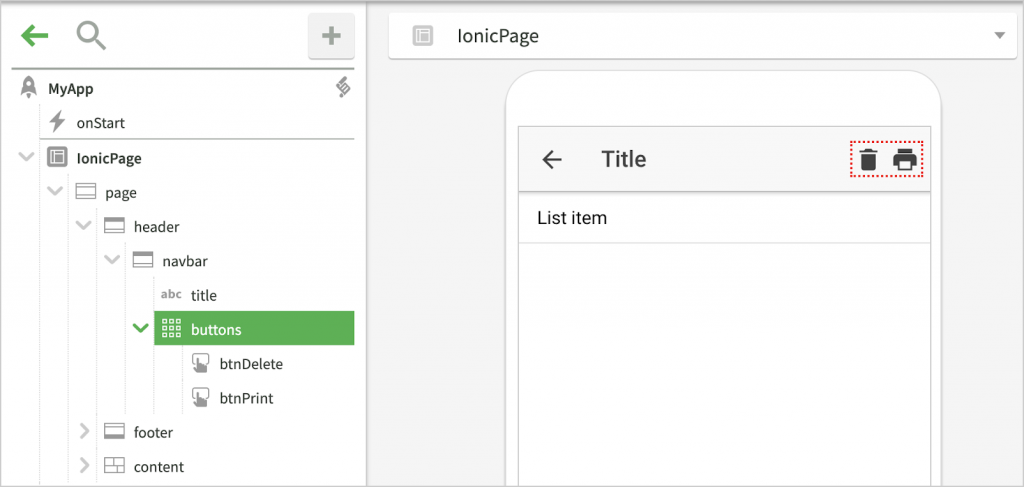Viewport: 1024px width, 487px height.
Task: Select the title tree item
Action: (203, 295)
